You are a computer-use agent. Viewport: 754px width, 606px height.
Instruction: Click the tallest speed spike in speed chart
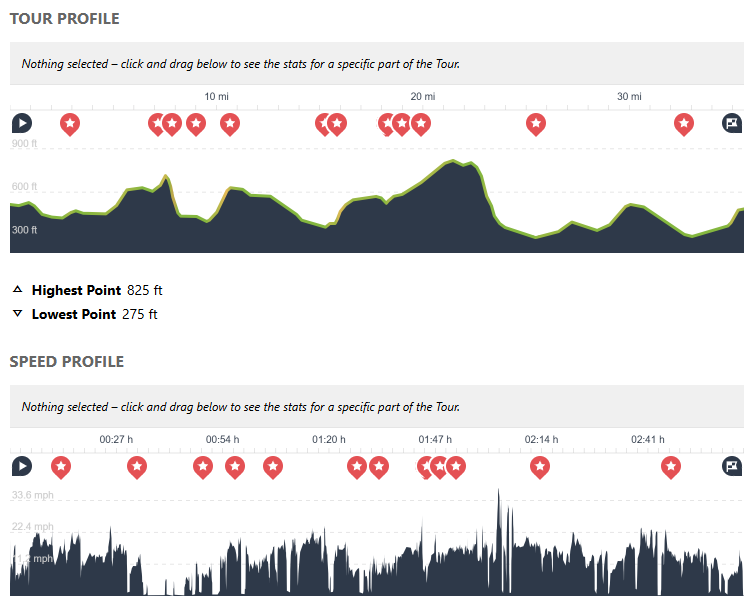pyautogui.click(x=499, y=492)
